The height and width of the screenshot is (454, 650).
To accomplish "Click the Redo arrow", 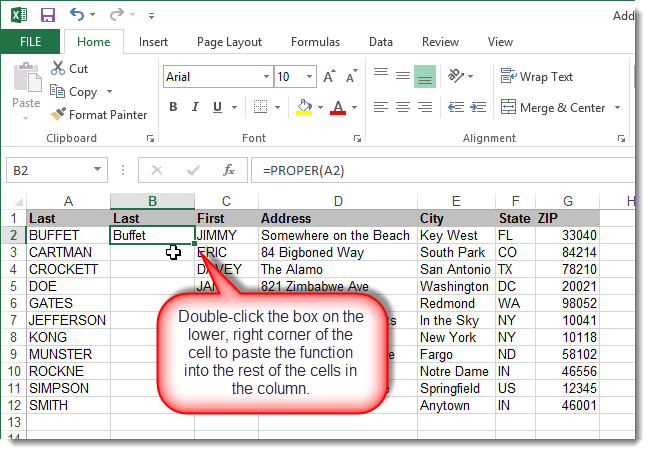I will point(117,15).
